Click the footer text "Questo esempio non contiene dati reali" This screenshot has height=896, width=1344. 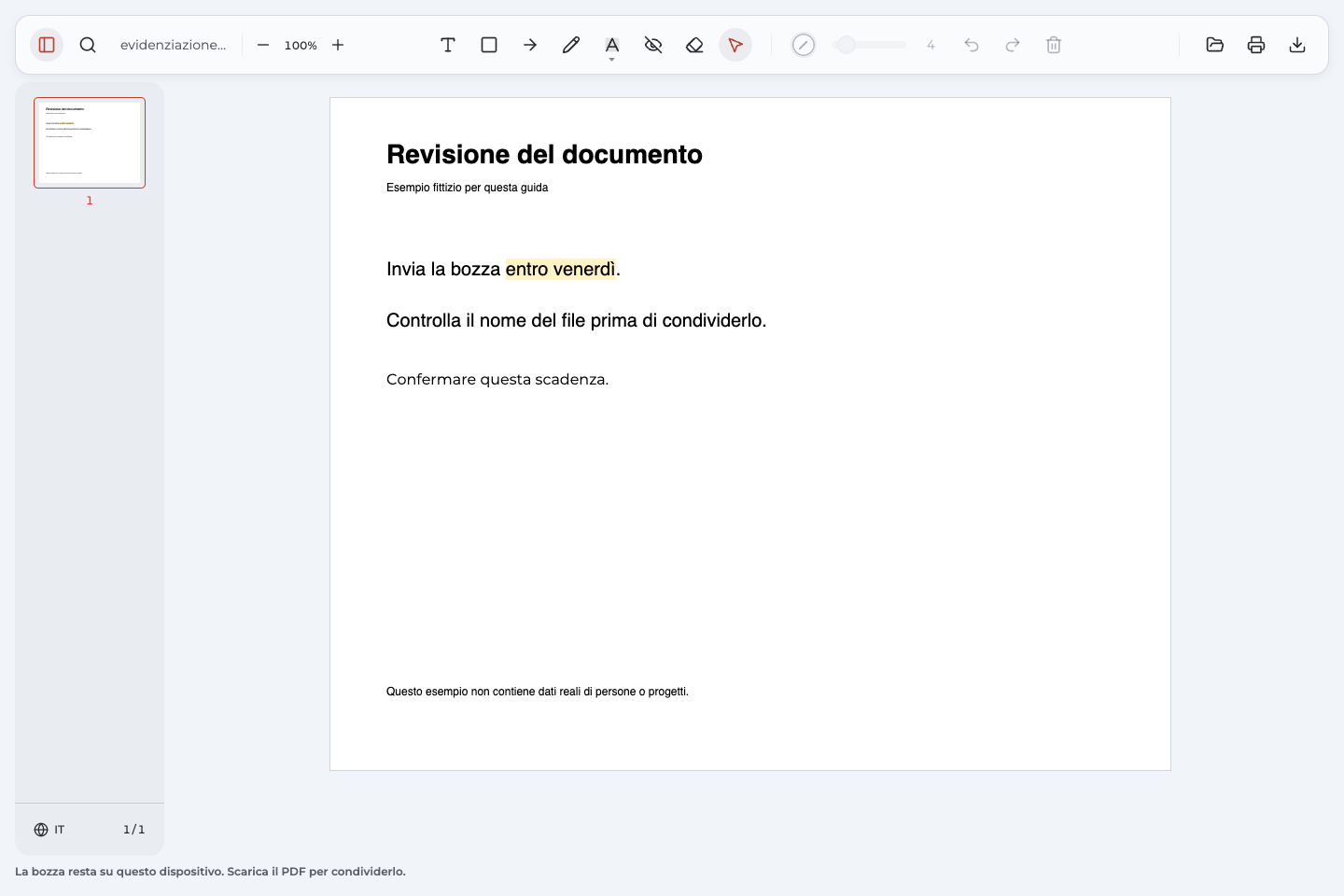pos(483,692)
